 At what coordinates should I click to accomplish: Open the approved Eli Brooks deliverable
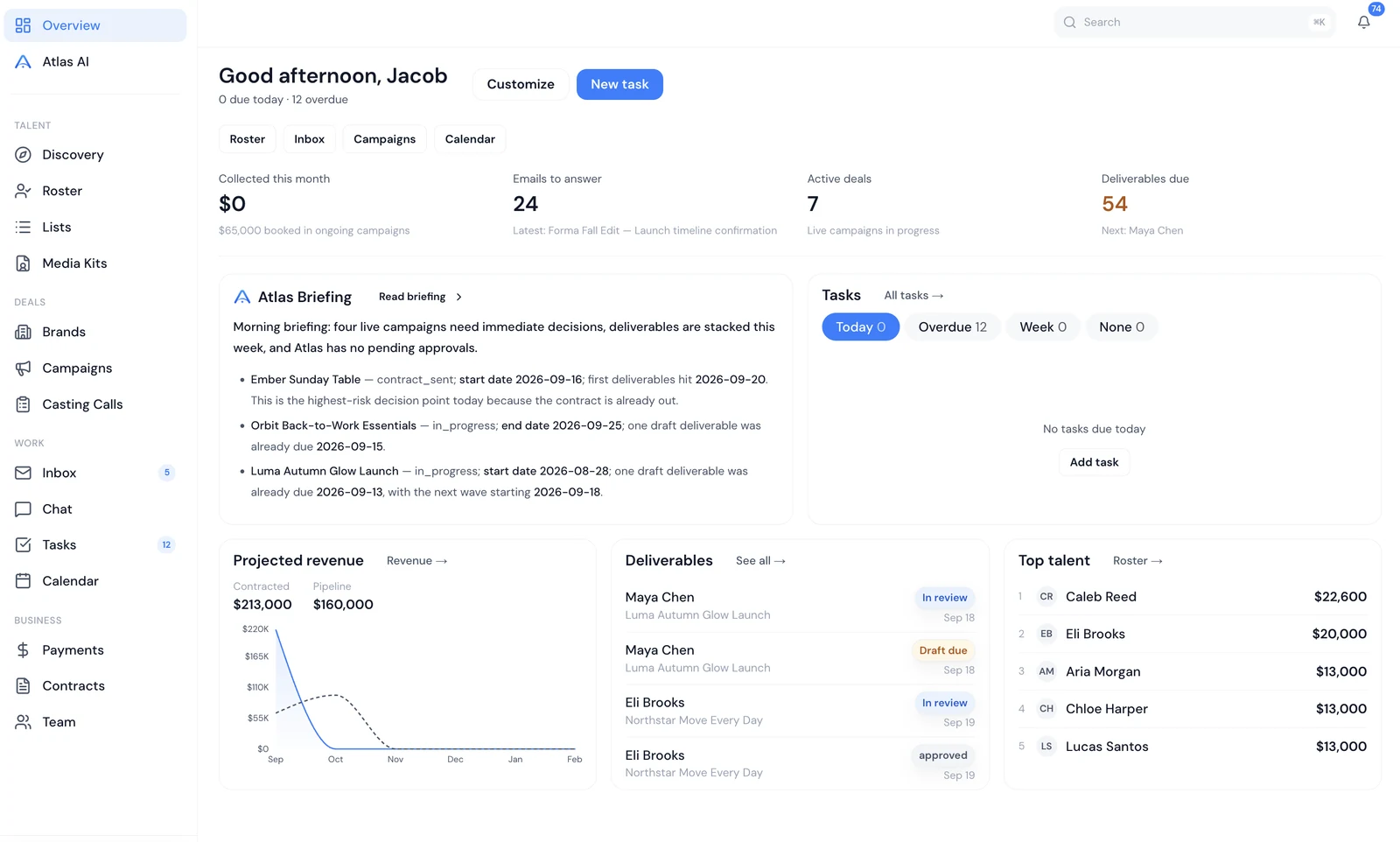(x=800, y=763)
